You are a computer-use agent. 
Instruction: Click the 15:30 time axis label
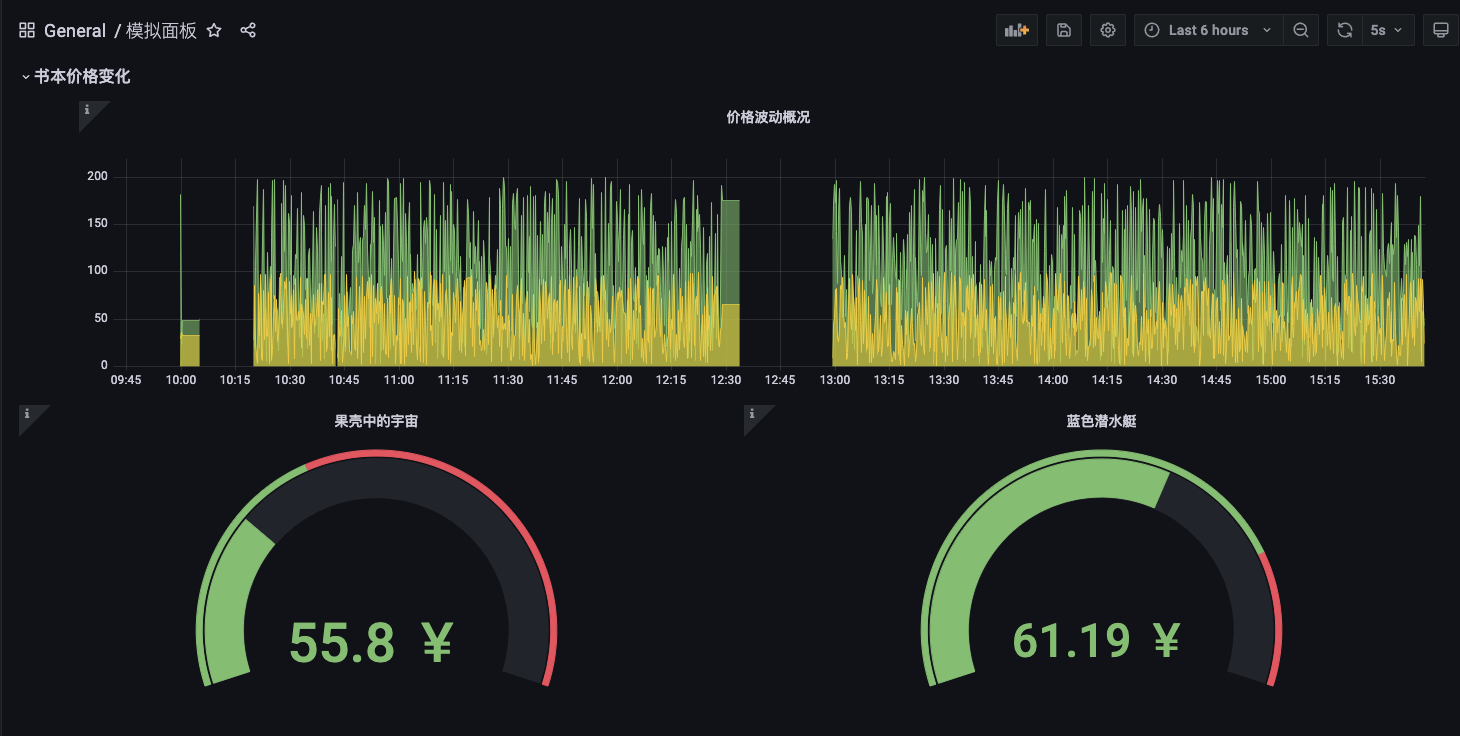point(1380,380)
